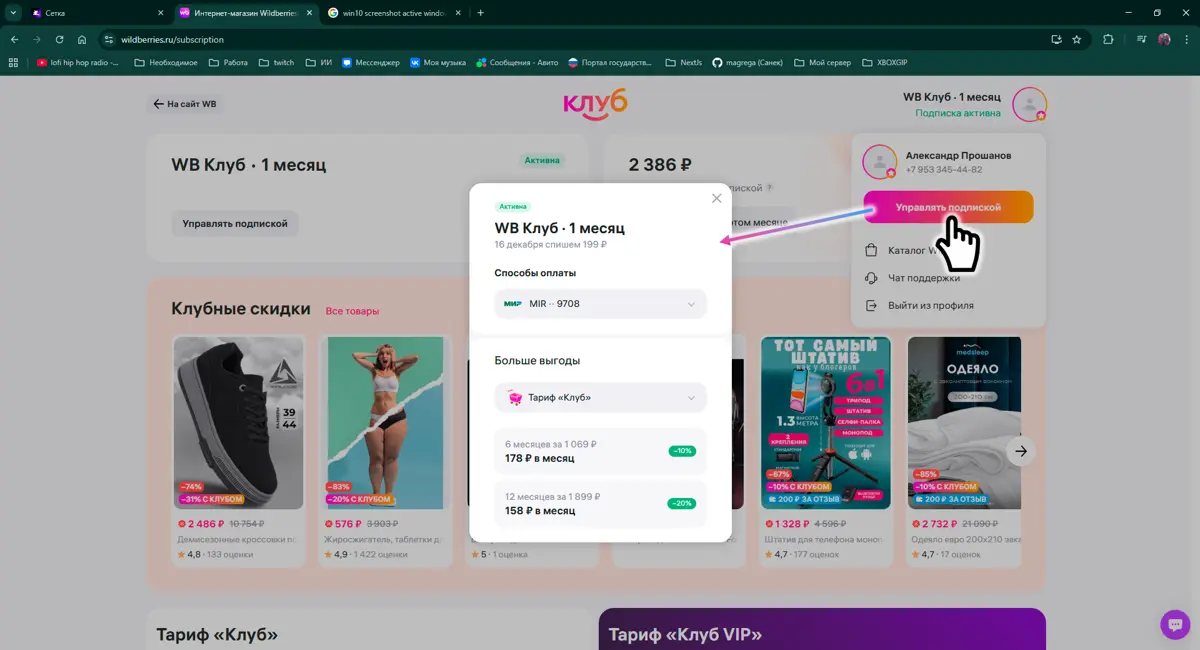Open the MIR 9708 payment method dropdown
1200x650 pixels.
(x=600, y=304)
